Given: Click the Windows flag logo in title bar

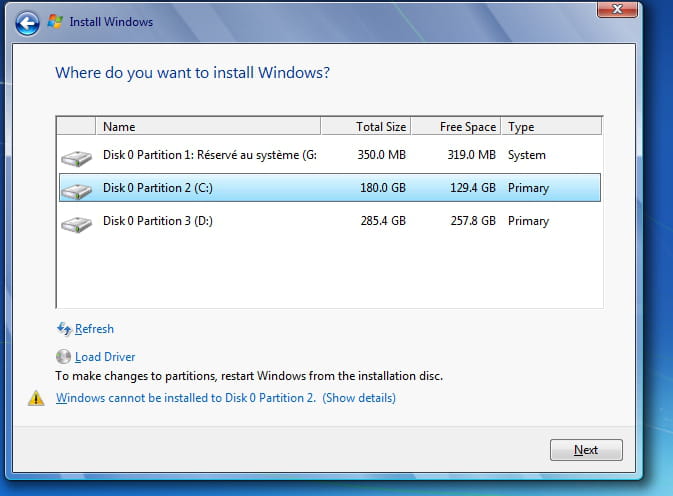Looking at the screenshot, I should (55, 21).
